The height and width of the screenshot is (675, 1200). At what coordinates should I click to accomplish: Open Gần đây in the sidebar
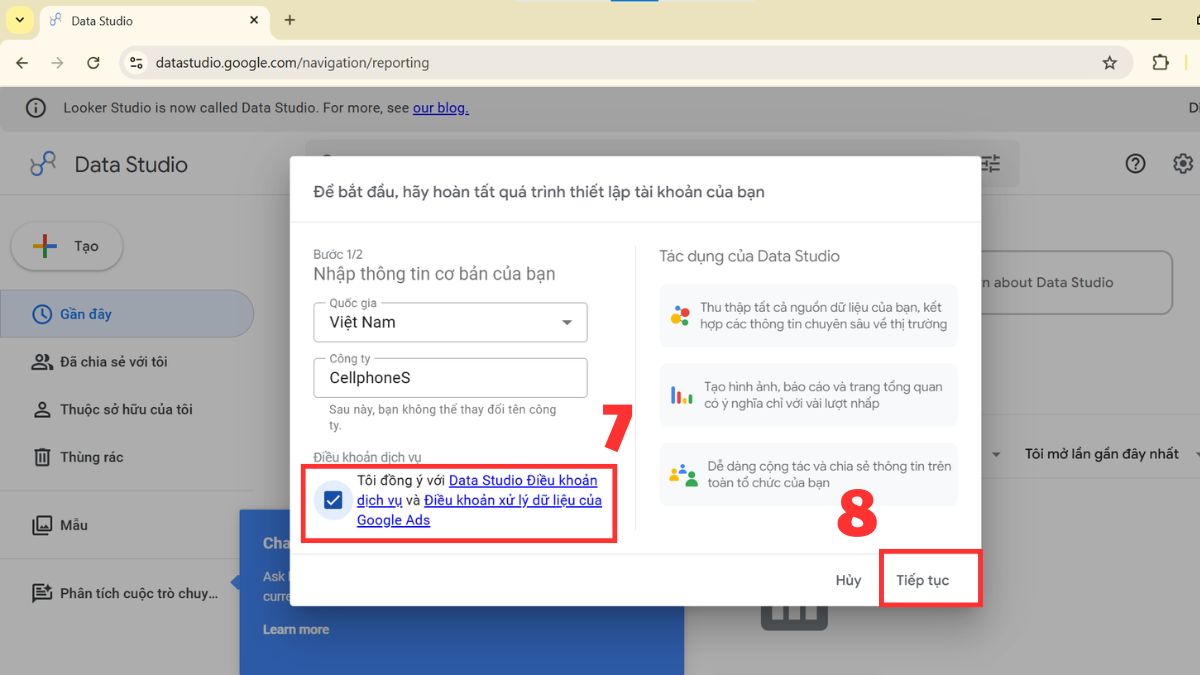click(x=127, y=314)
